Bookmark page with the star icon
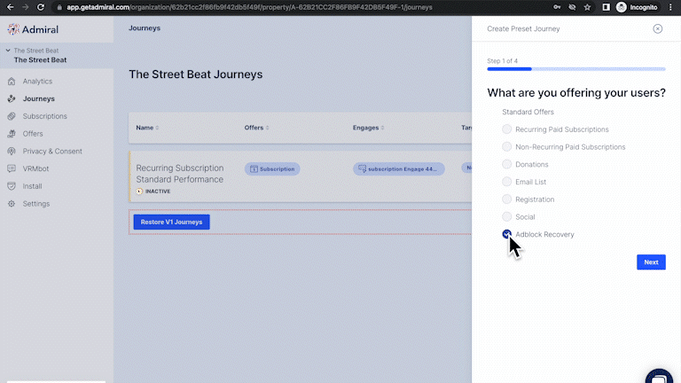Viewport: 681px width, 383px height. point(587,7)
